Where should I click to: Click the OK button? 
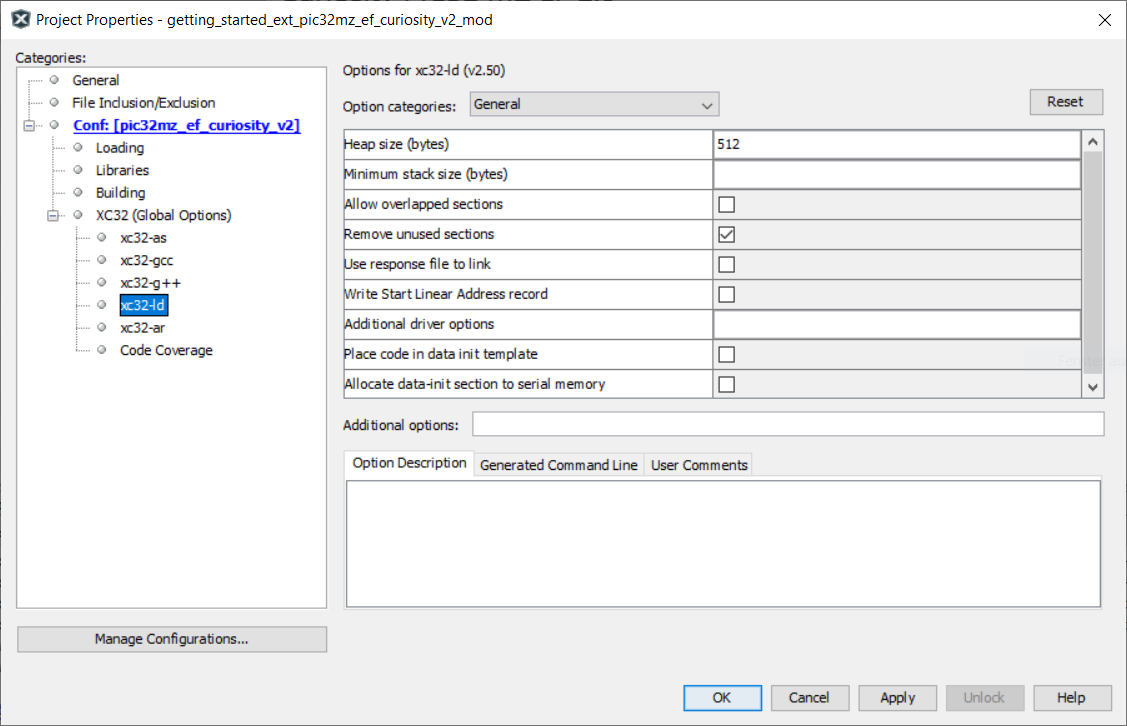point(722,698)
